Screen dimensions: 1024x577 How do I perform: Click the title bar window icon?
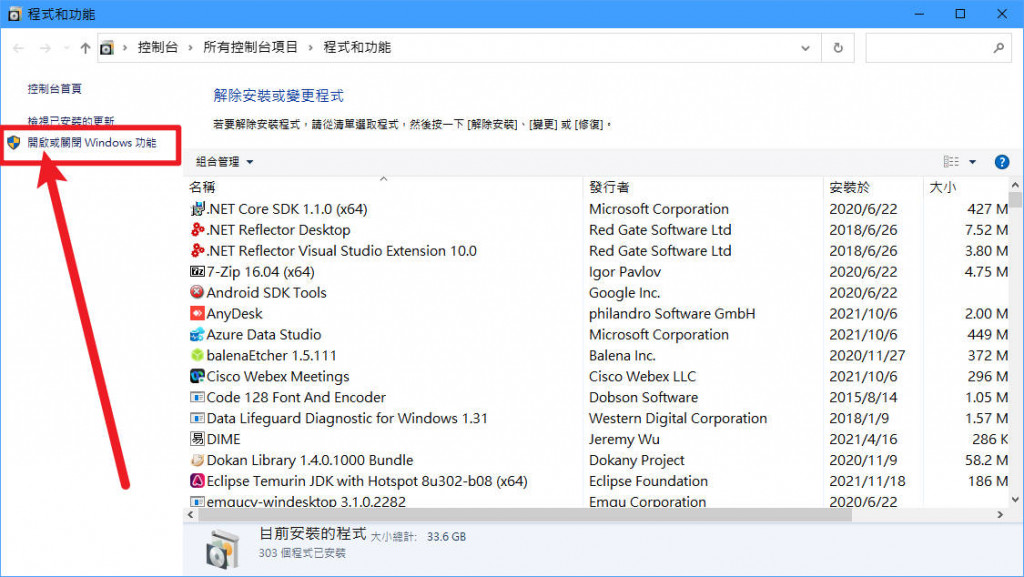click(14, 14)
